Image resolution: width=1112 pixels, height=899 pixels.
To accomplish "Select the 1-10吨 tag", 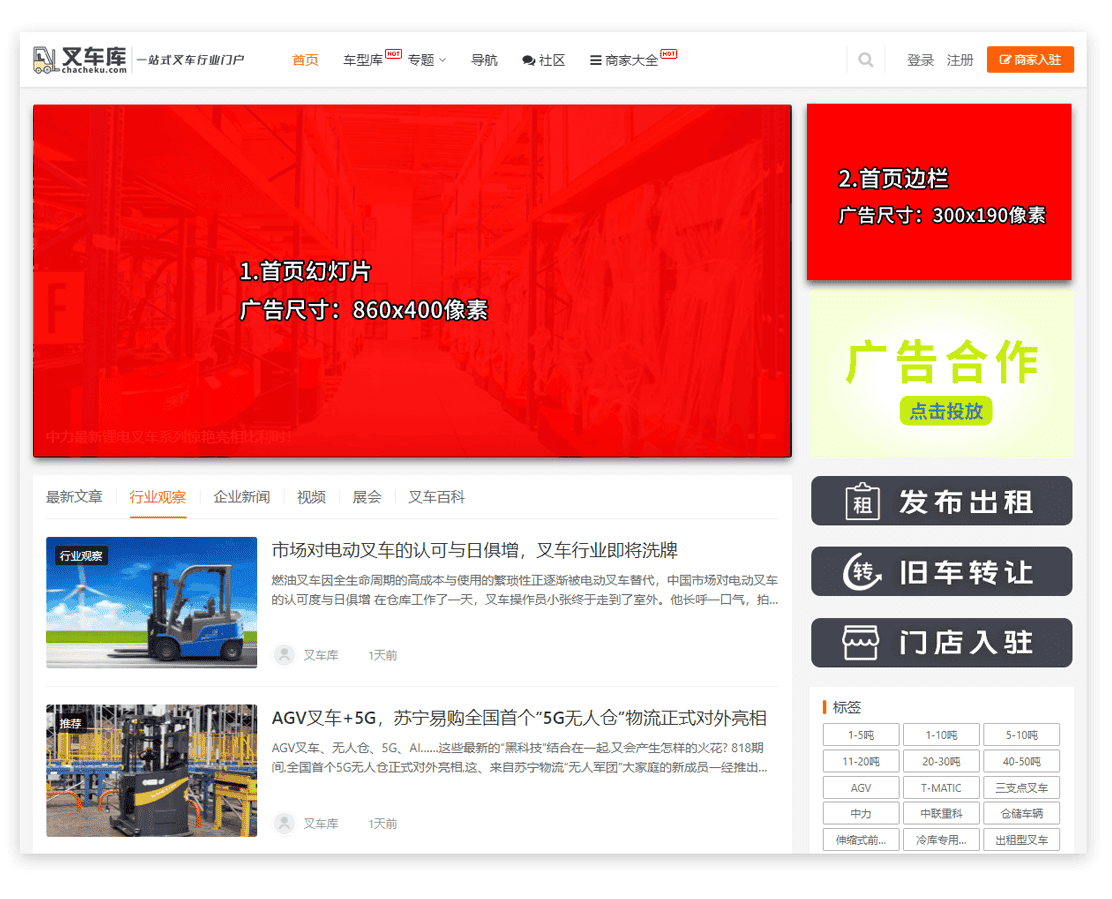I will (x=941, y=735).
